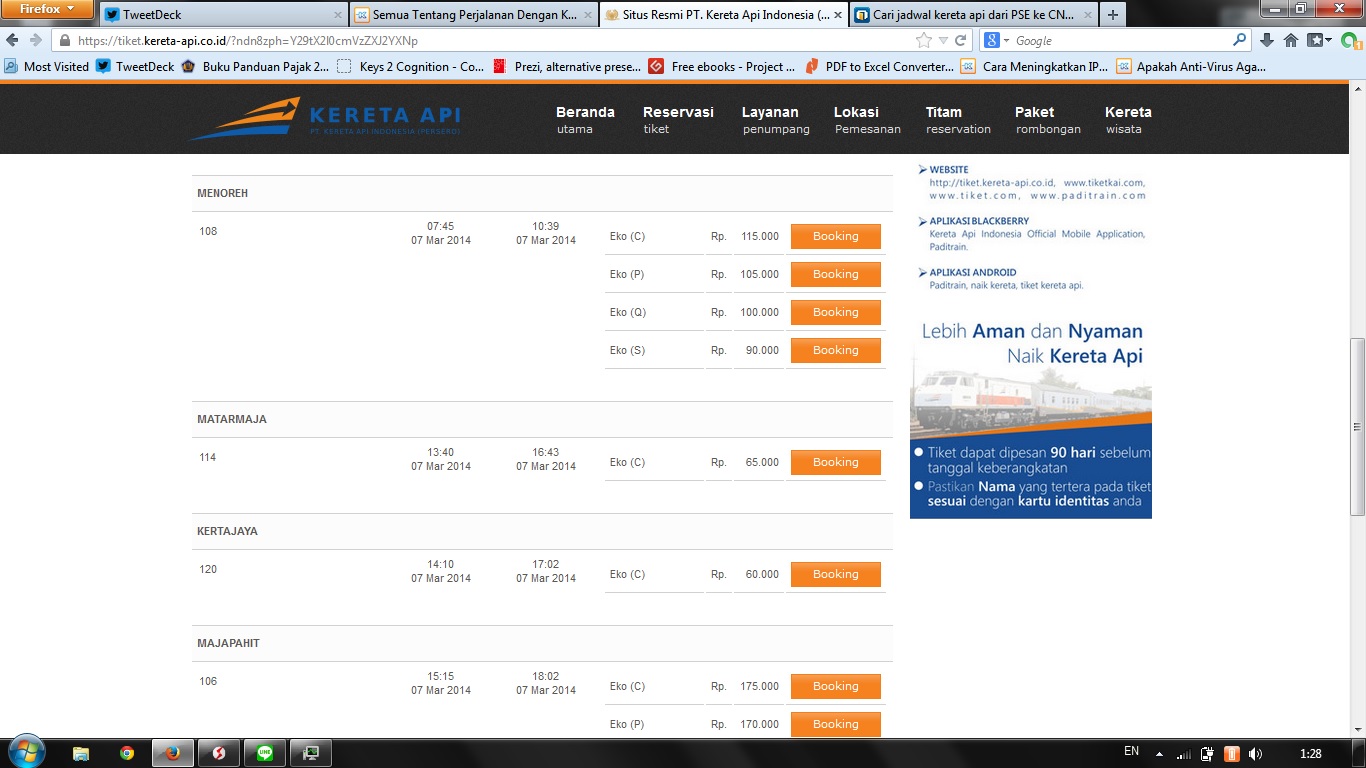Open the Paket rombongan menu

point(1047,119)
